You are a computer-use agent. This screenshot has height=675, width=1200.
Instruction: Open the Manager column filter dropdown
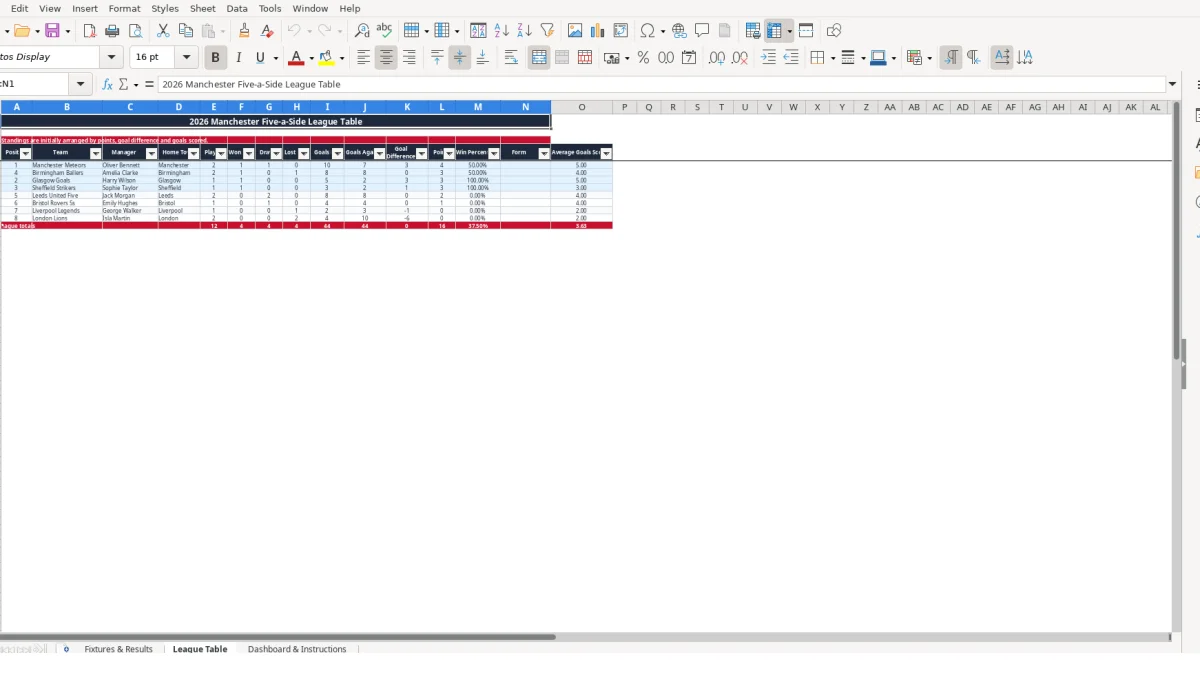coord(151,153)
